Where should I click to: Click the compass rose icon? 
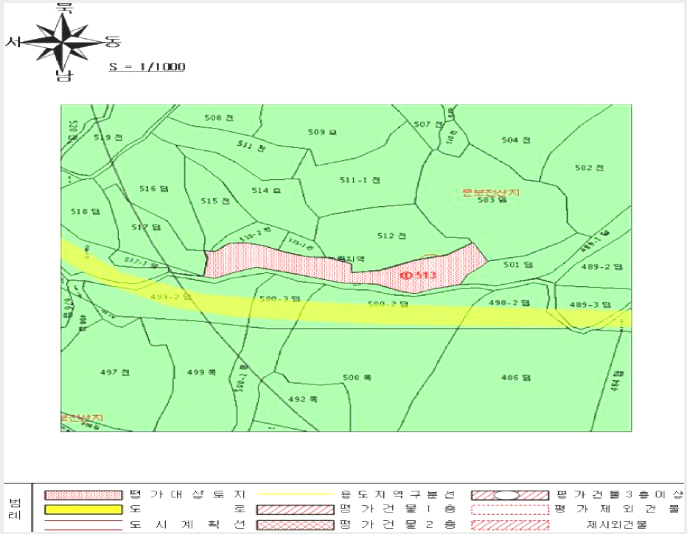[64, 42]
